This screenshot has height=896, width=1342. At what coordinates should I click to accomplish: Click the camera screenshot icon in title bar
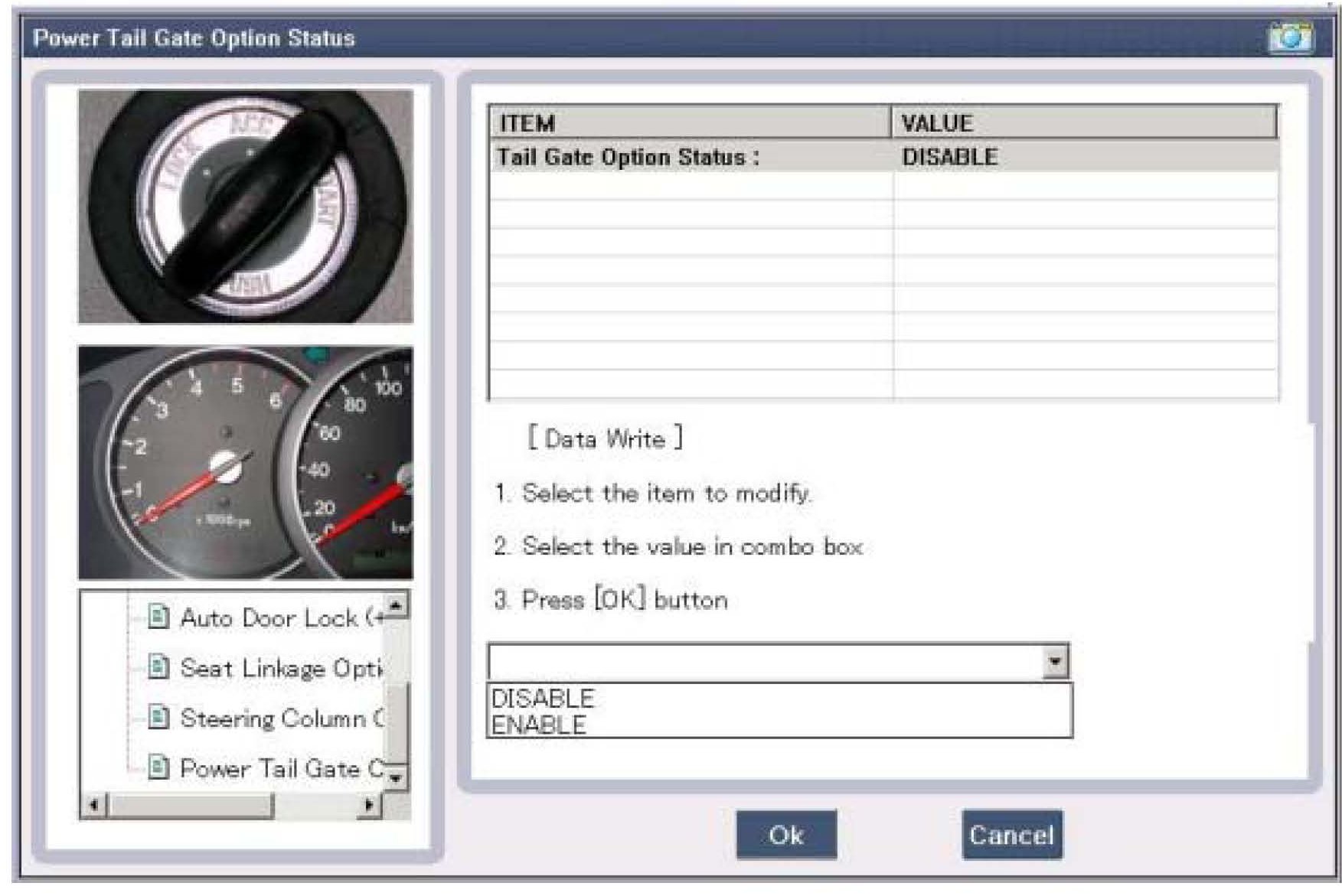[x=1290, y=37]
